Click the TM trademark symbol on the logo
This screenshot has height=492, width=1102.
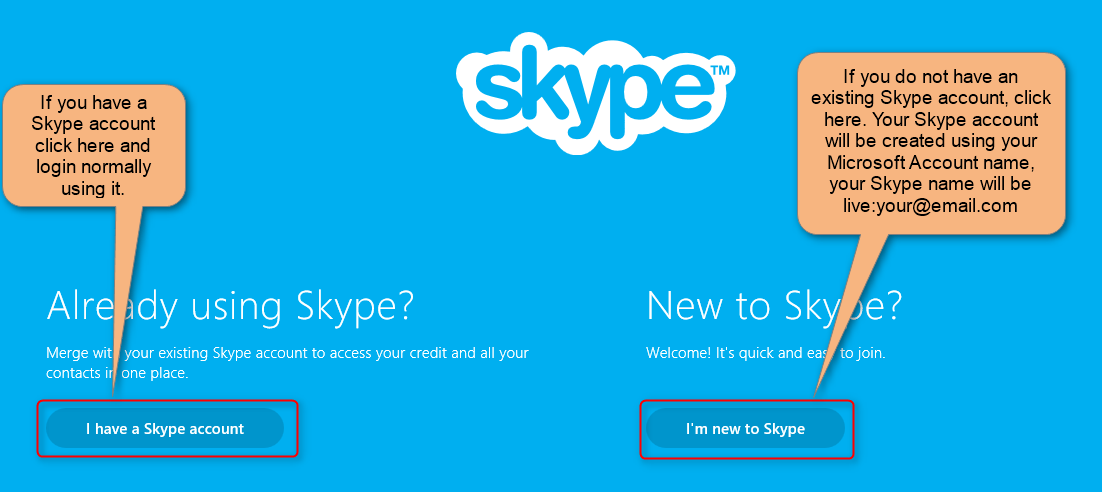[x=720, y=70]
